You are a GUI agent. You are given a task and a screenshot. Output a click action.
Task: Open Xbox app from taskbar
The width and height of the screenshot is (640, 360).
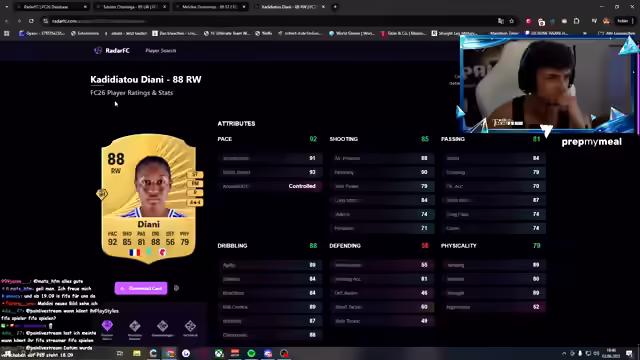pos(219,353)
